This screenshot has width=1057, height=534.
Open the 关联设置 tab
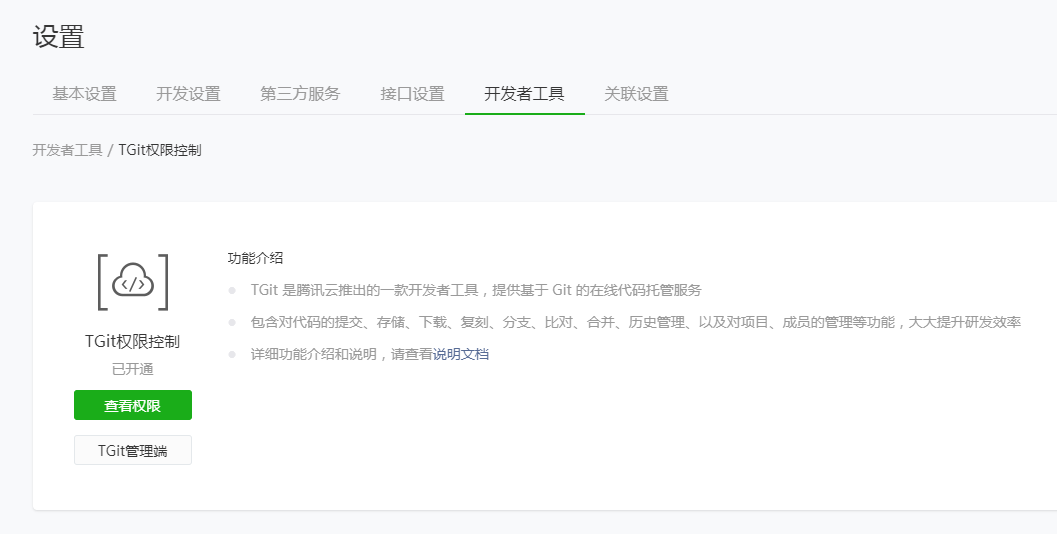click(636, 94)
